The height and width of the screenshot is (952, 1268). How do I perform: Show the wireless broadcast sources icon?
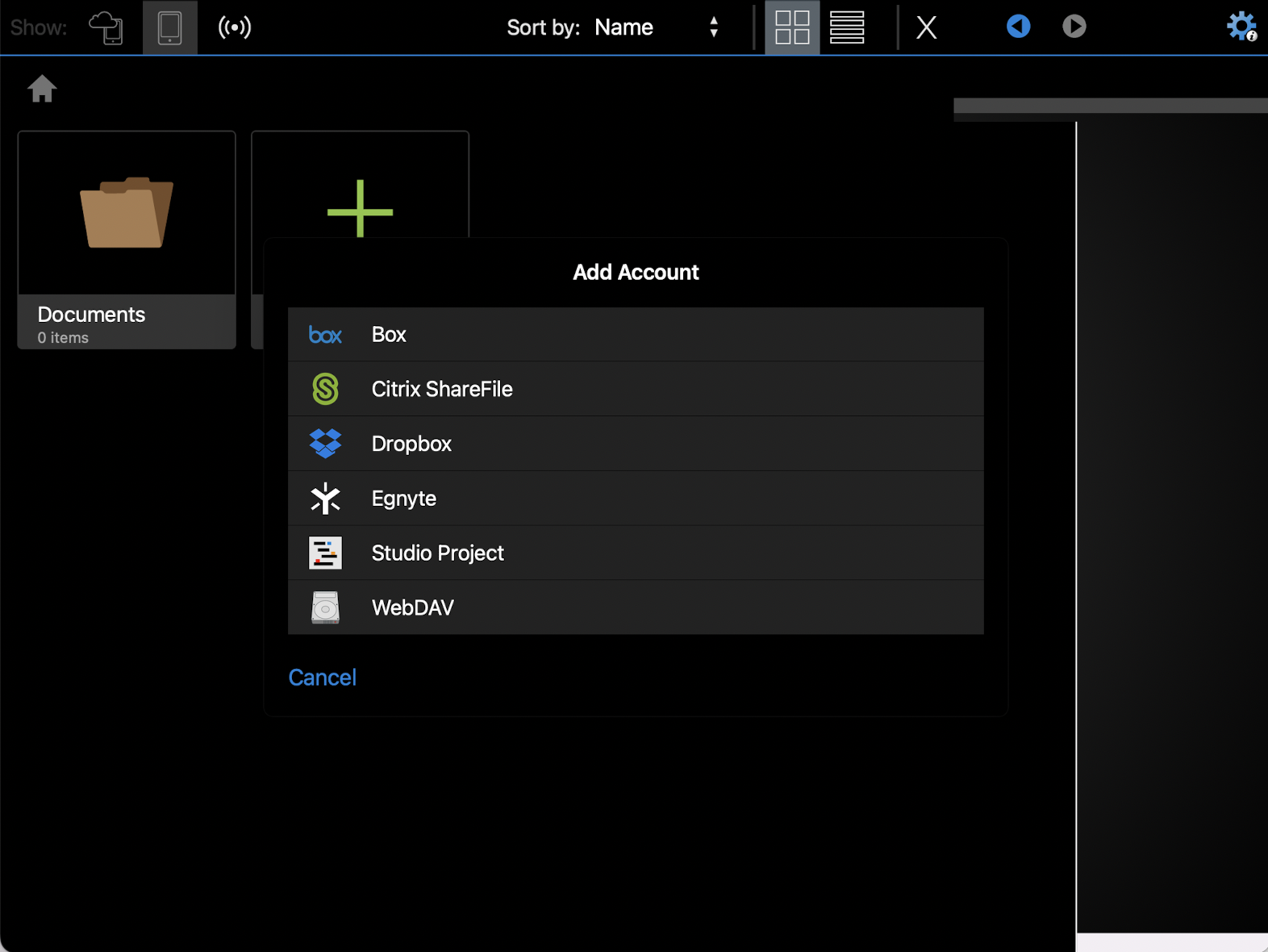235,27
